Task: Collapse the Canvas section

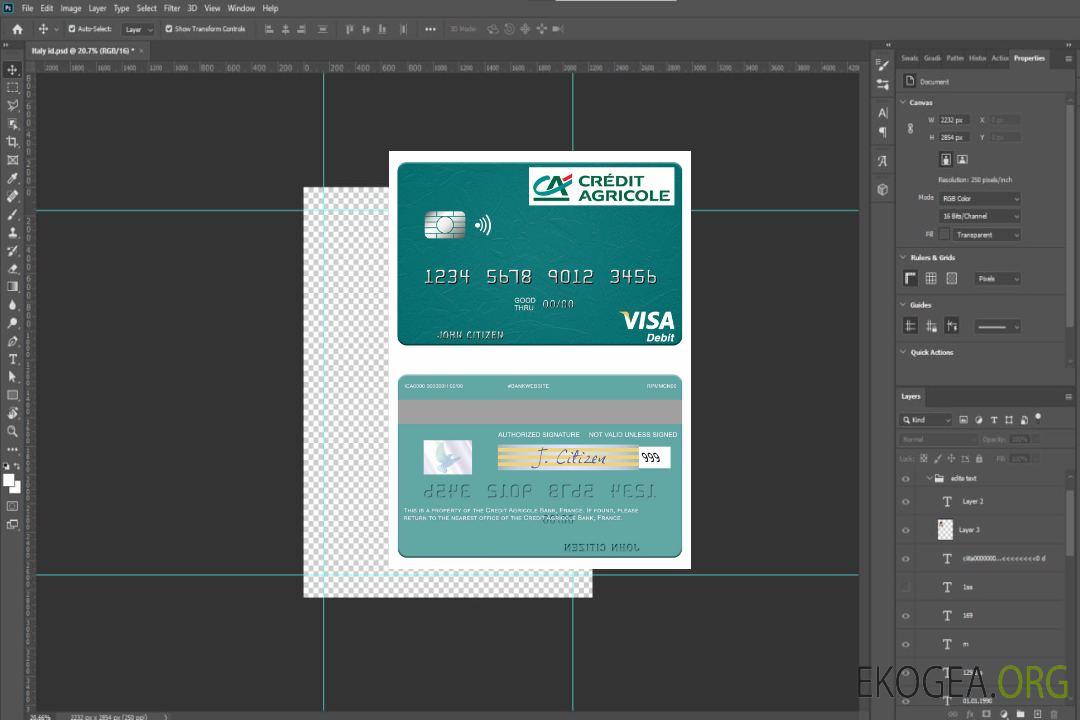Action: [903, 102]
